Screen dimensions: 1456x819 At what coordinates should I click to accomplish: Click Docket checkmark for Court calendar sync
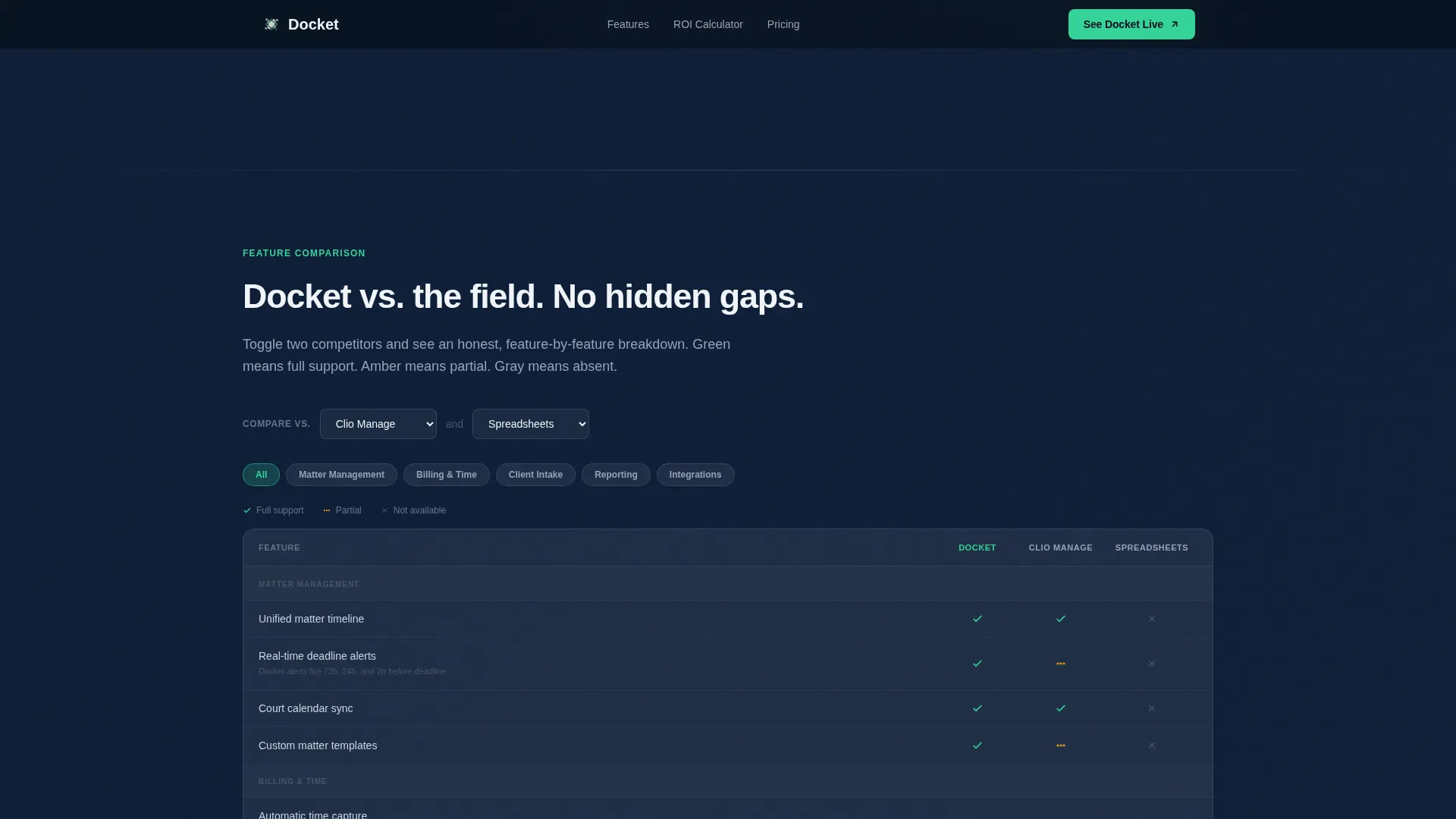coord(977,708)
